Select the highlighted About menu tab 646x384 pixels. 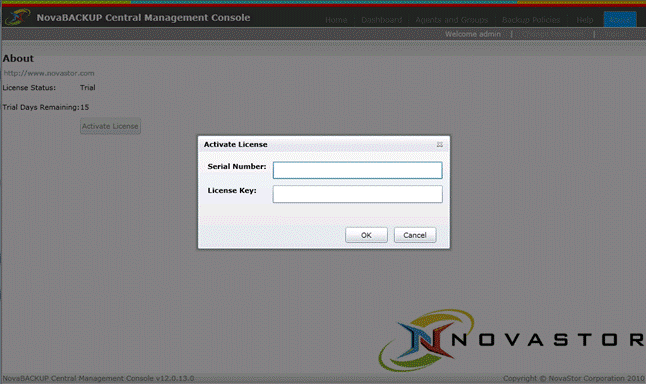pyautogui.click(x=620, y=20)
